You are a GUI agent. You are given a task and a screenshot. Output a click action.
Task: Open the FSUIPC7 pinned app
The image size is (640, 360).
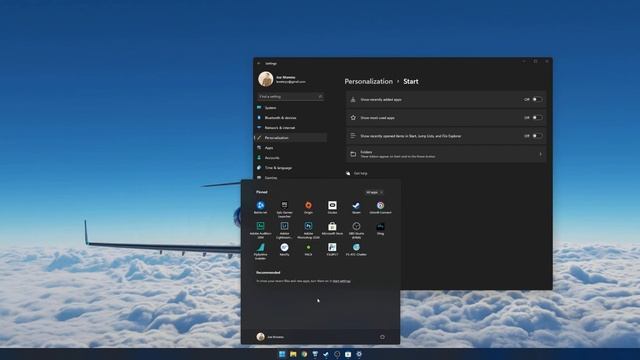[332, 249]
